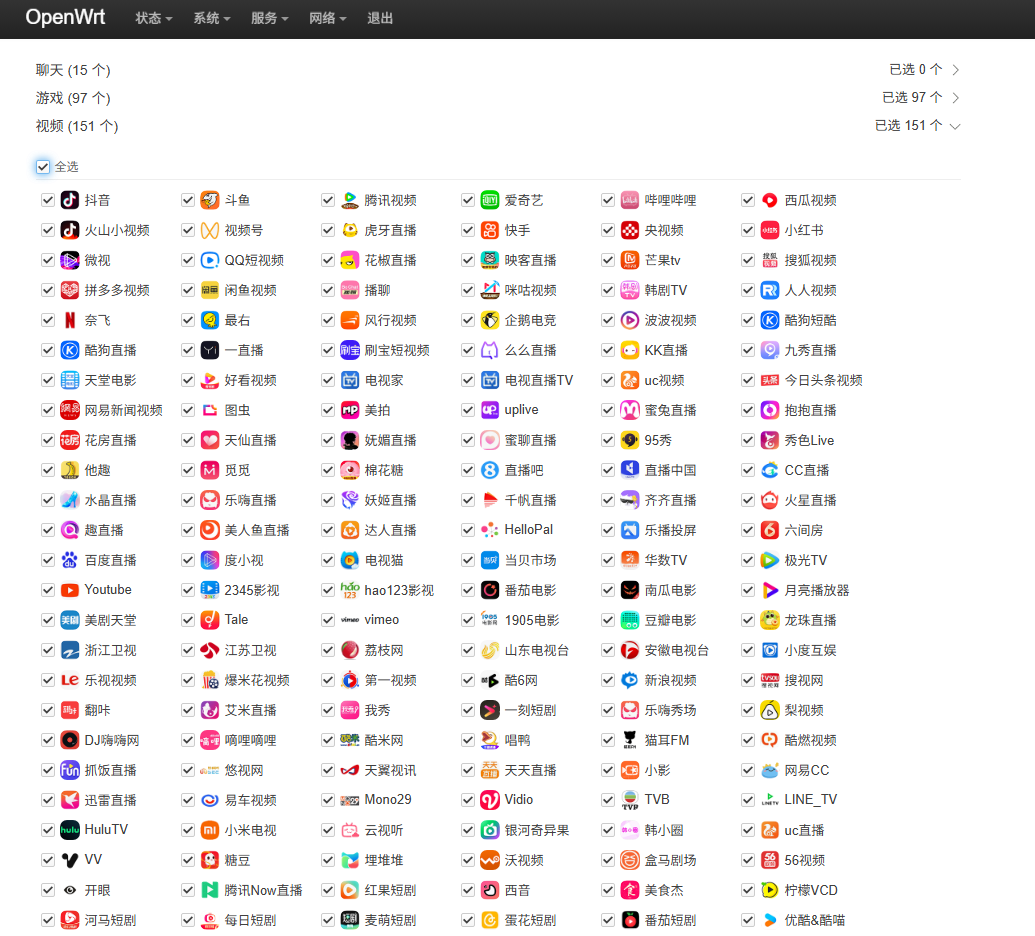Collapse 视频 category chevron arrow
The width and height of the screenshot is (1035, 936).
click(x=955, y=126)
